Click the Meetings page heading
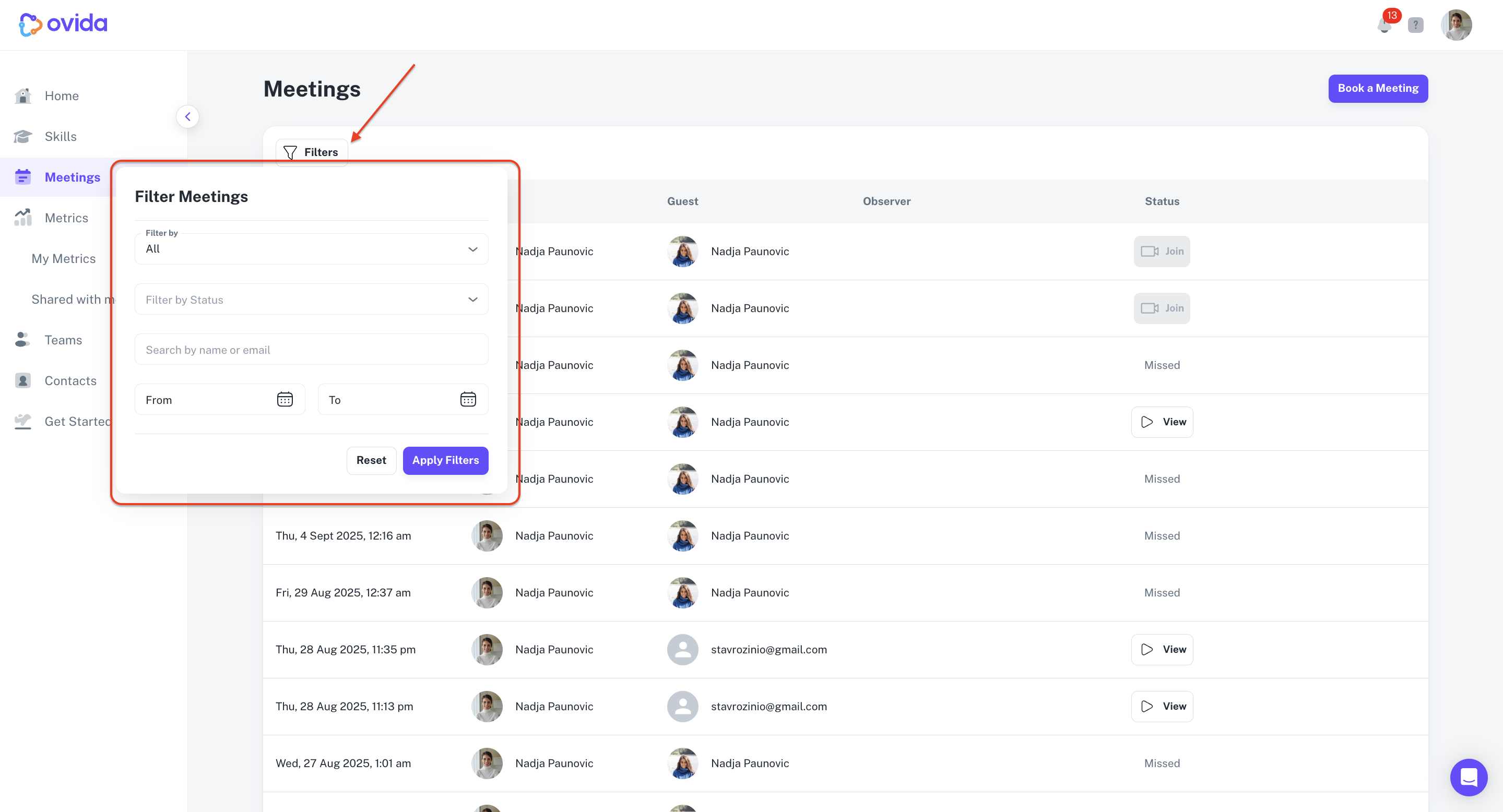The image size is (1503, 812). pyautogui.click(x=312, y=89)
